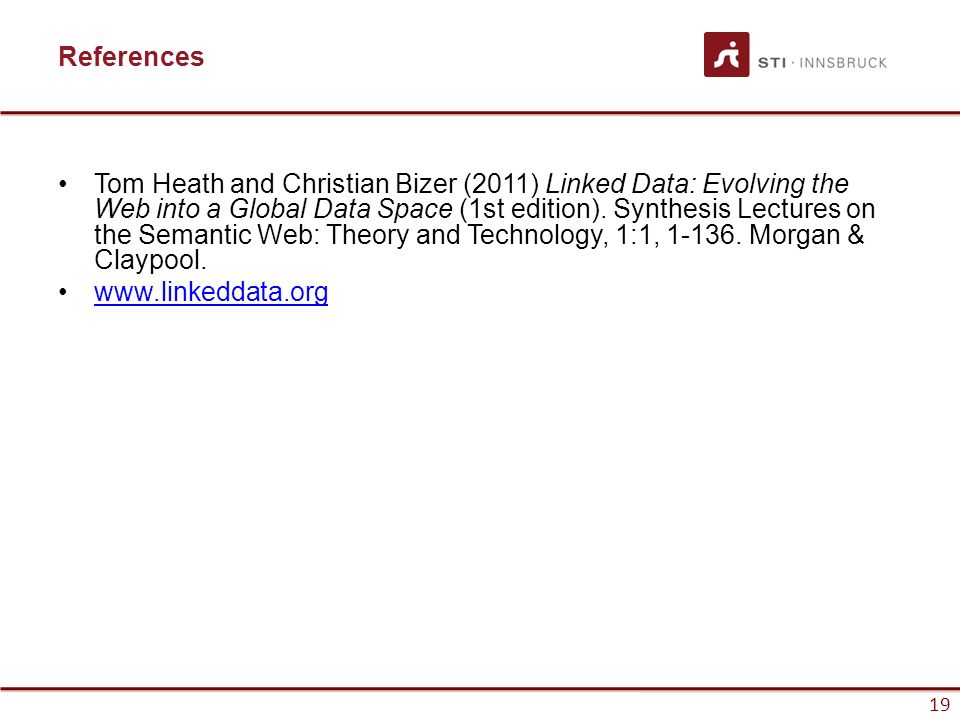
Task: Click the (1st edition) text
Action: [531, 209]
